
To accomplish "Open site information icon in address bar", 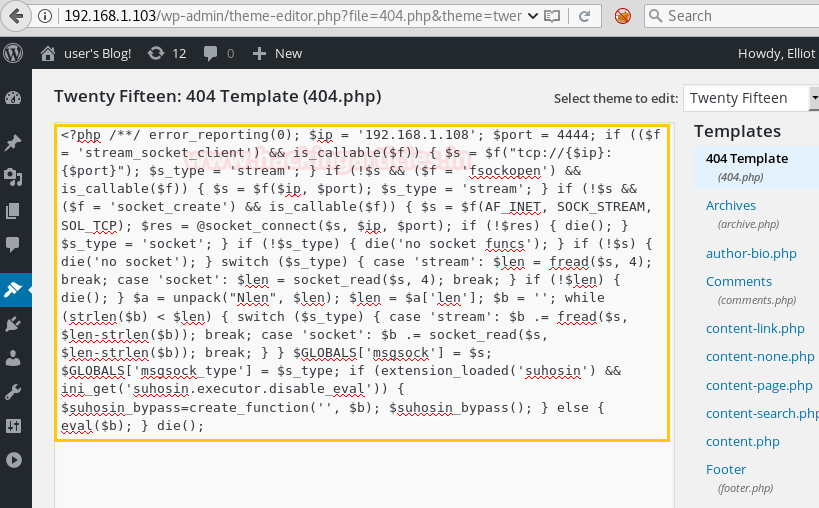I will pos(45,16).
